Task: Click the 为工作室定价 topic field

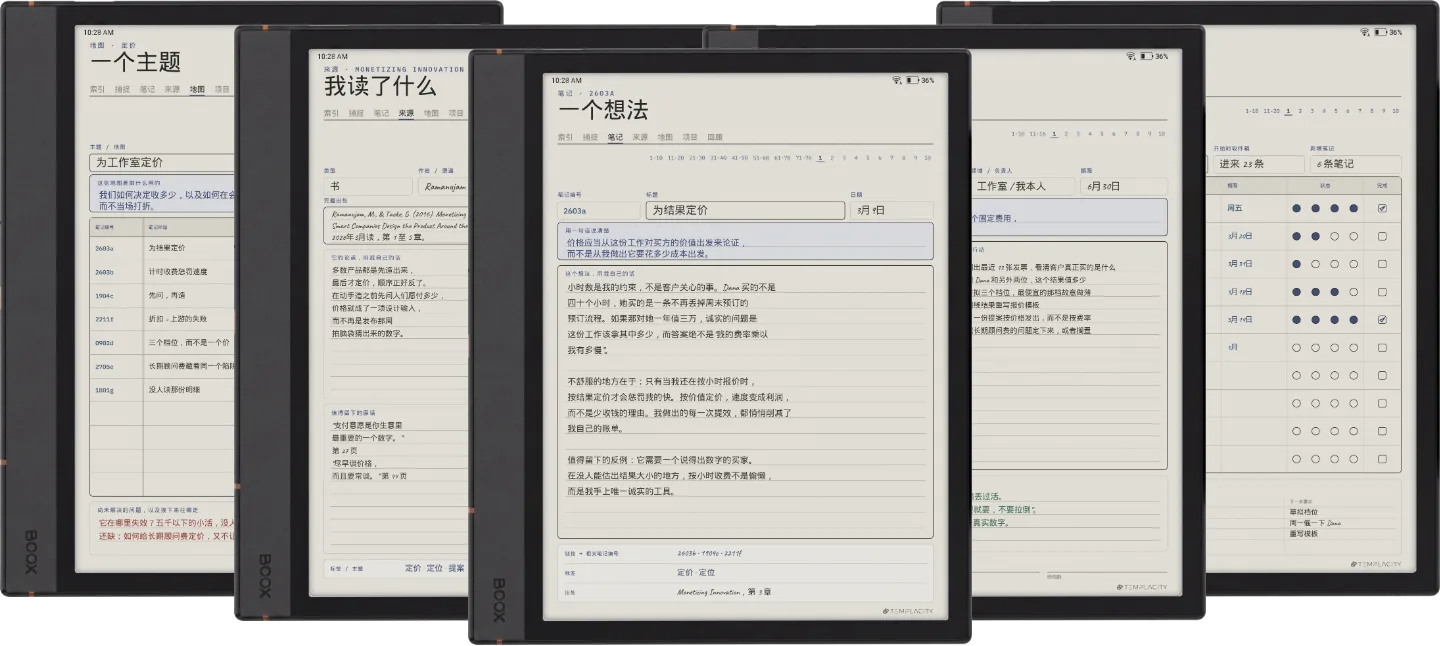Action: [x=162, y=162]
